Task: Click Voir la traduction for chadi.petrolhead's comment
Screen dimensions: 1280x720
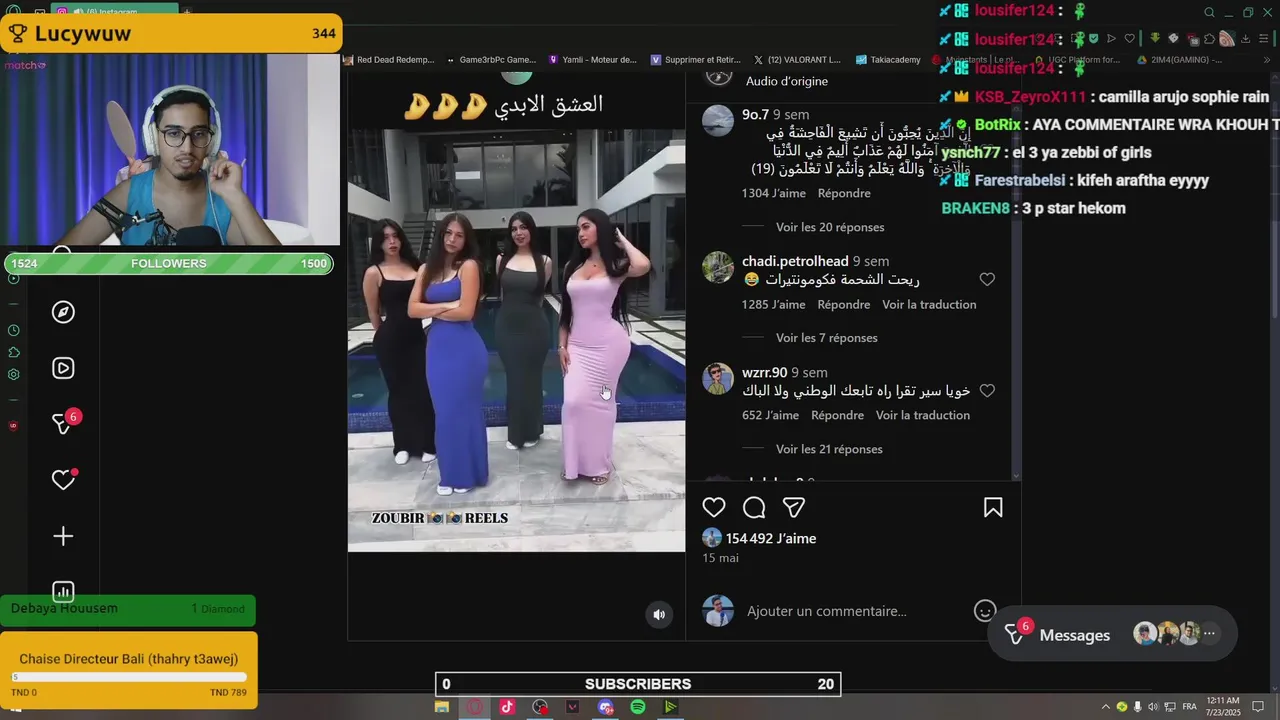Action: 929,304
